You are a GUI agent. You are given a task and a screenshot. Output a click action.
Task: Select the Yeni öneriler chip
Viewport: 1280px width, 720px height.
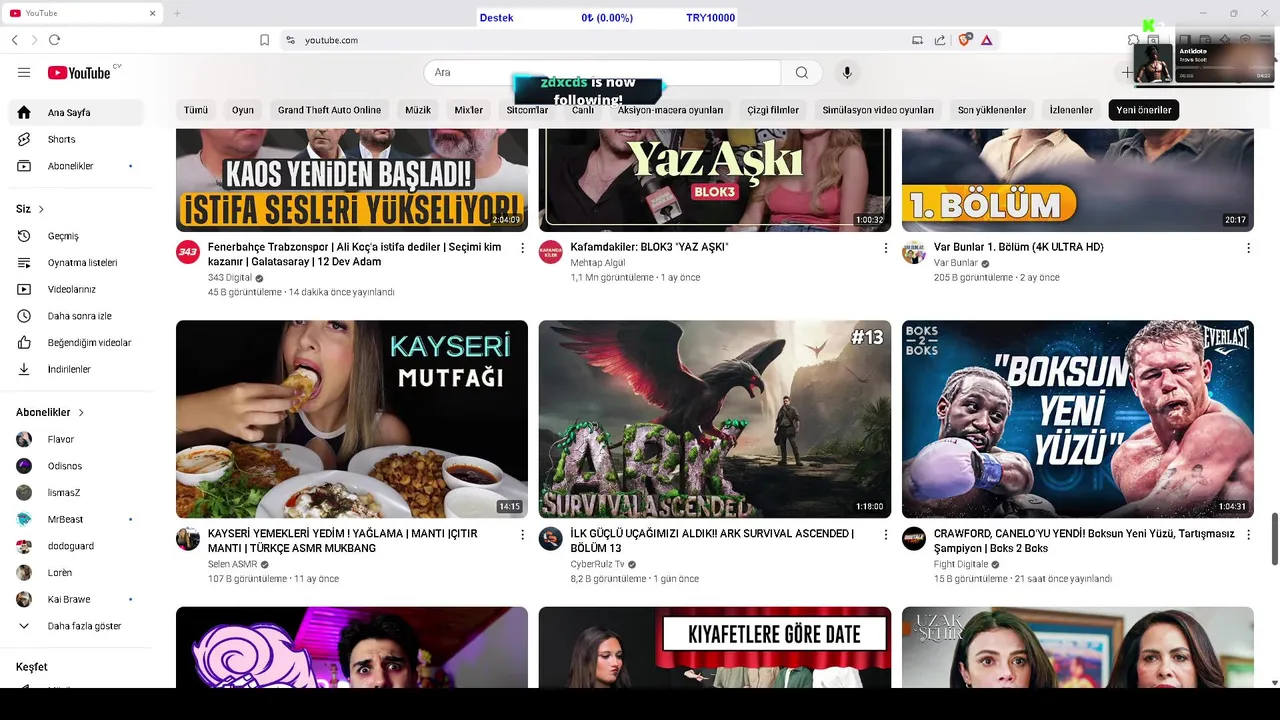coord(1144,110)
